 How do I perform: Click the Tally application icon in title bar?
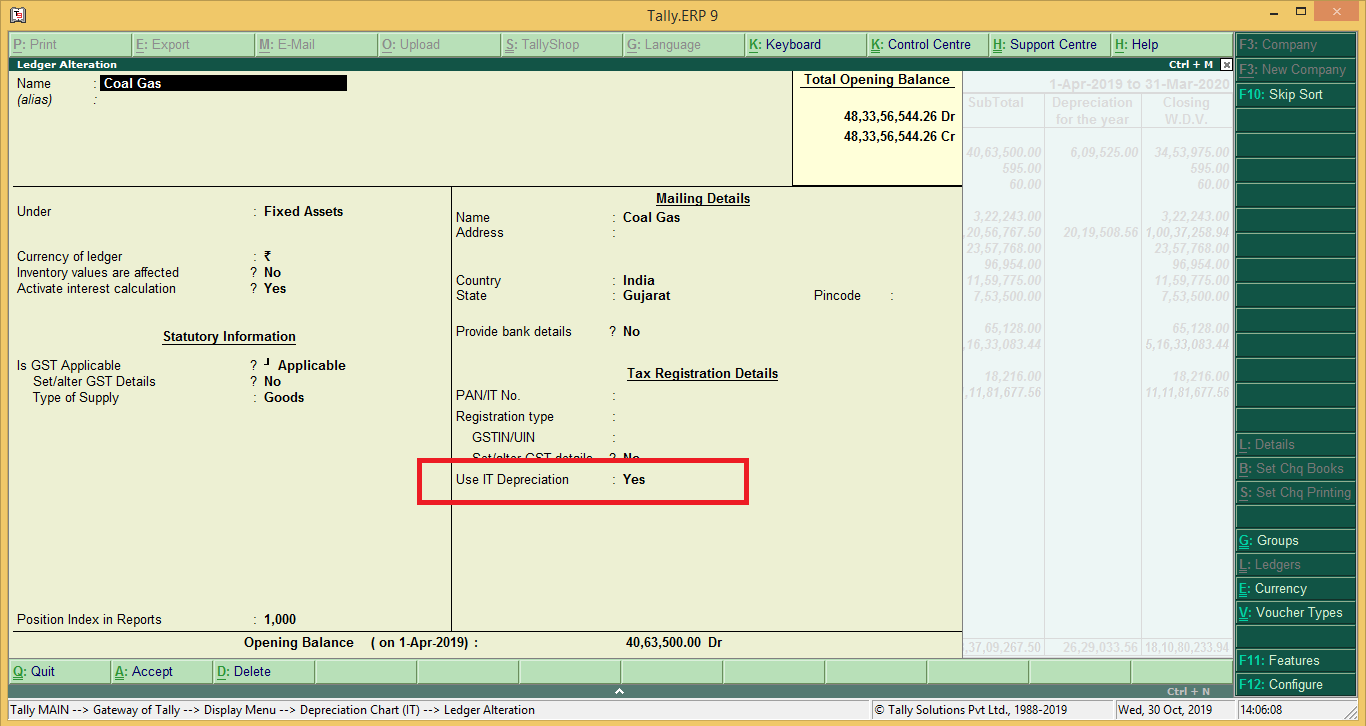[x=18, y=15]
